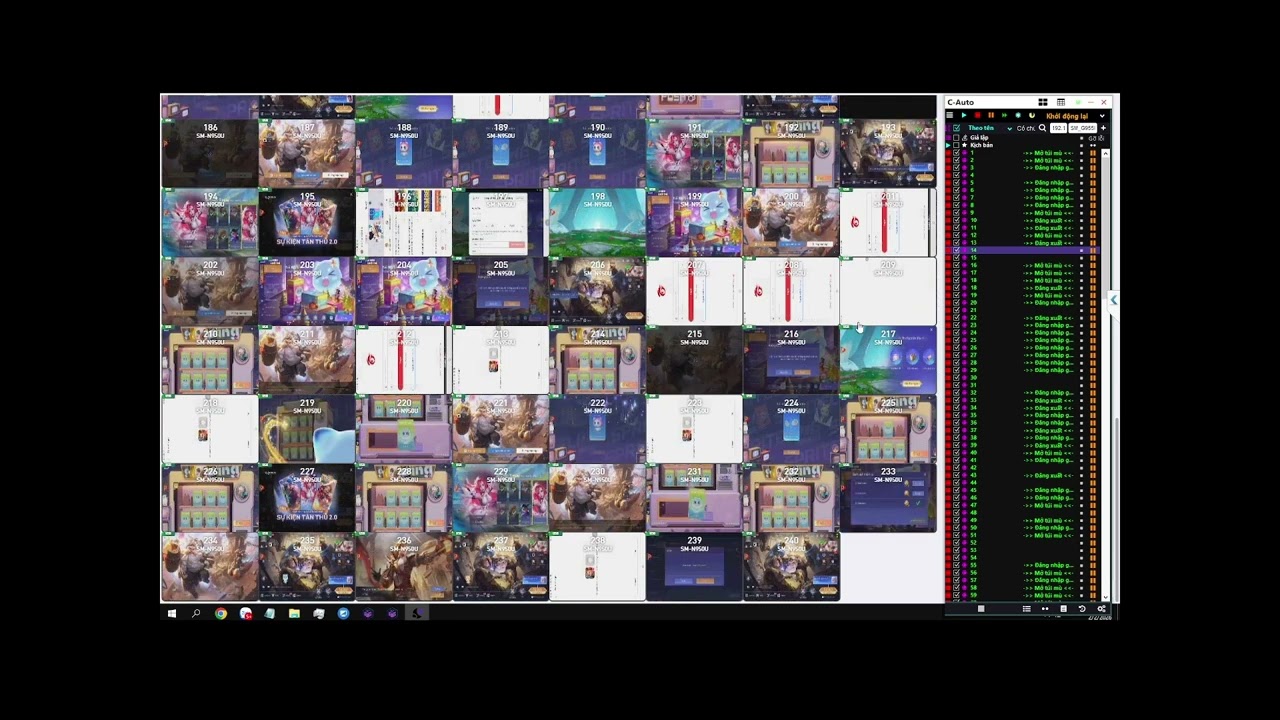Toggle the select-all checkbox beside Theo tên
This screenshot has height=720, width=1280.
[x=956, y=128]
